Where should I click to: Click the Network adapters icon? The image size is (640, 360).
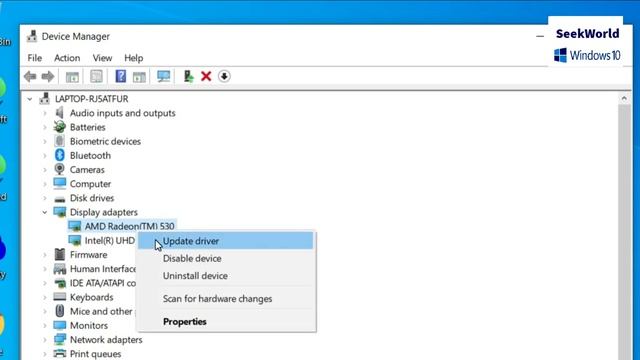click(x=60, y=339)
